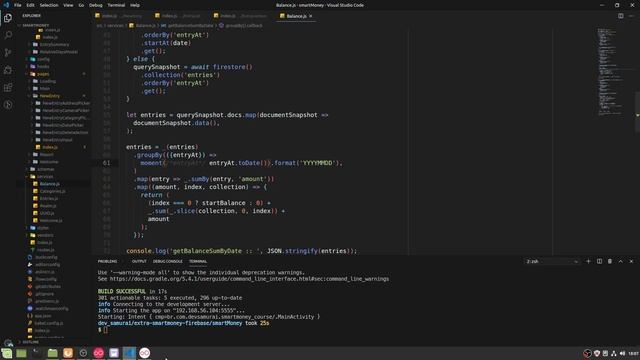This screenshot has height=360, width=640.
Task: Click the shield icon in system tray
Action: pos(597,353)
